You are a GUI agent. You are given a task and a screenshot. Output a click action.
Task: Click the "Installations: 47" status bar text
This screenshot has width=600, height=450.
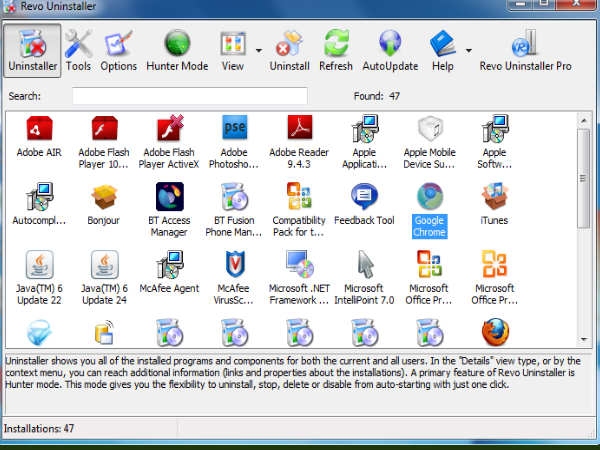39,428
